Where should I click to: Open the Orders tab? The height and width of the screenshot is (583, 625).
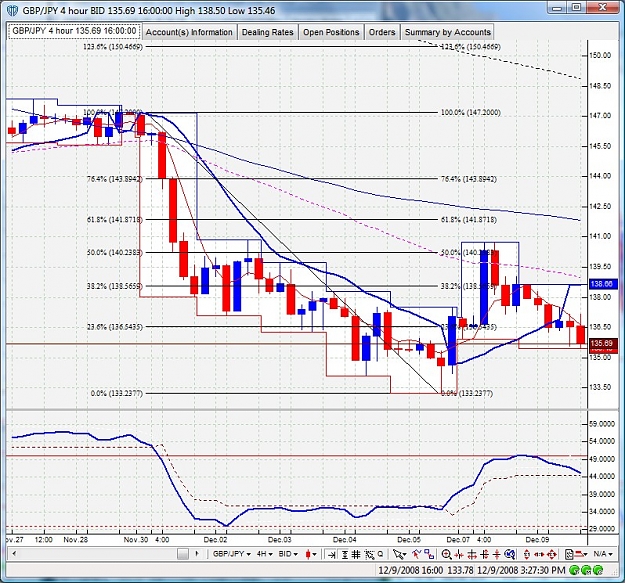point(382,32)
